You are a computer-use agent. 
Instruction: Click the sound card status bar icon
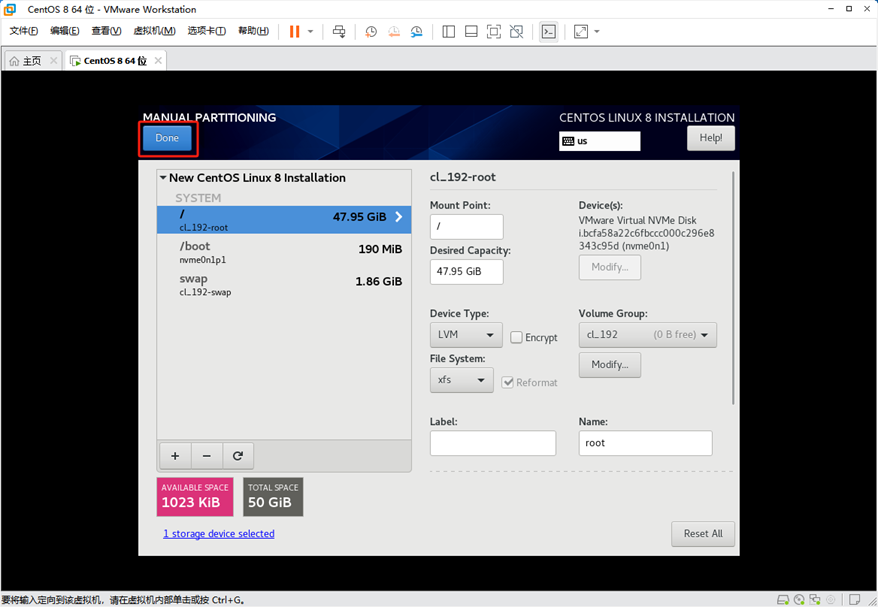[830, 600]
